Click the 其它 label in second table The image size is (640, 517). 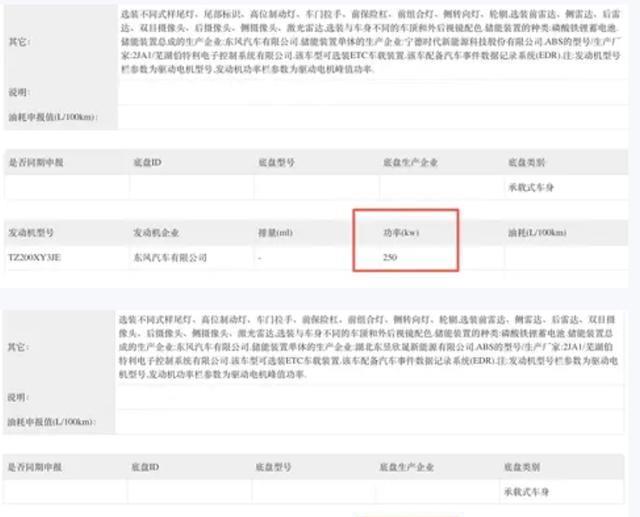17,348
